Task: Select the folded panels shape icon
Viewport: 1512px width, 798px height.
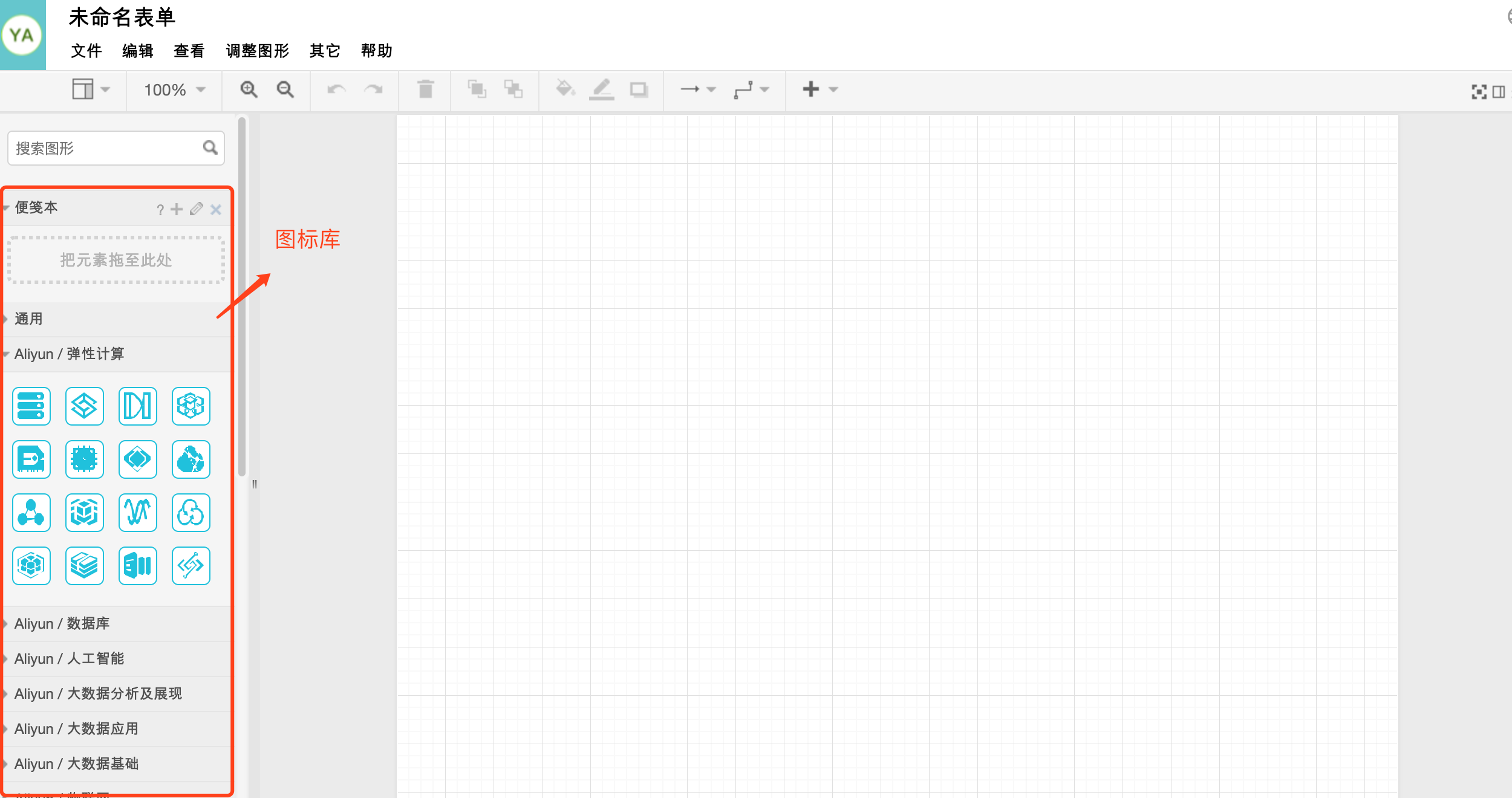Action: (x=138, y=566)
